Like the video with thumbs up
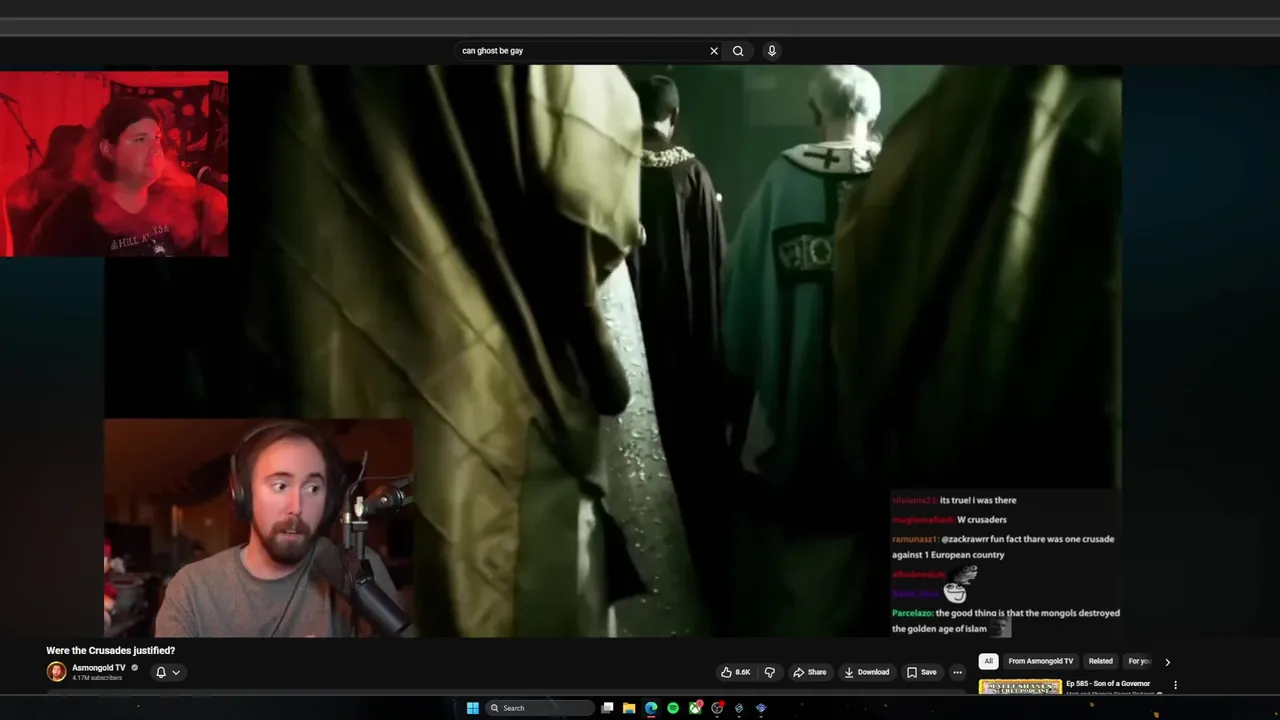This screenshot has width=1280, height=720. click(736, 672)
